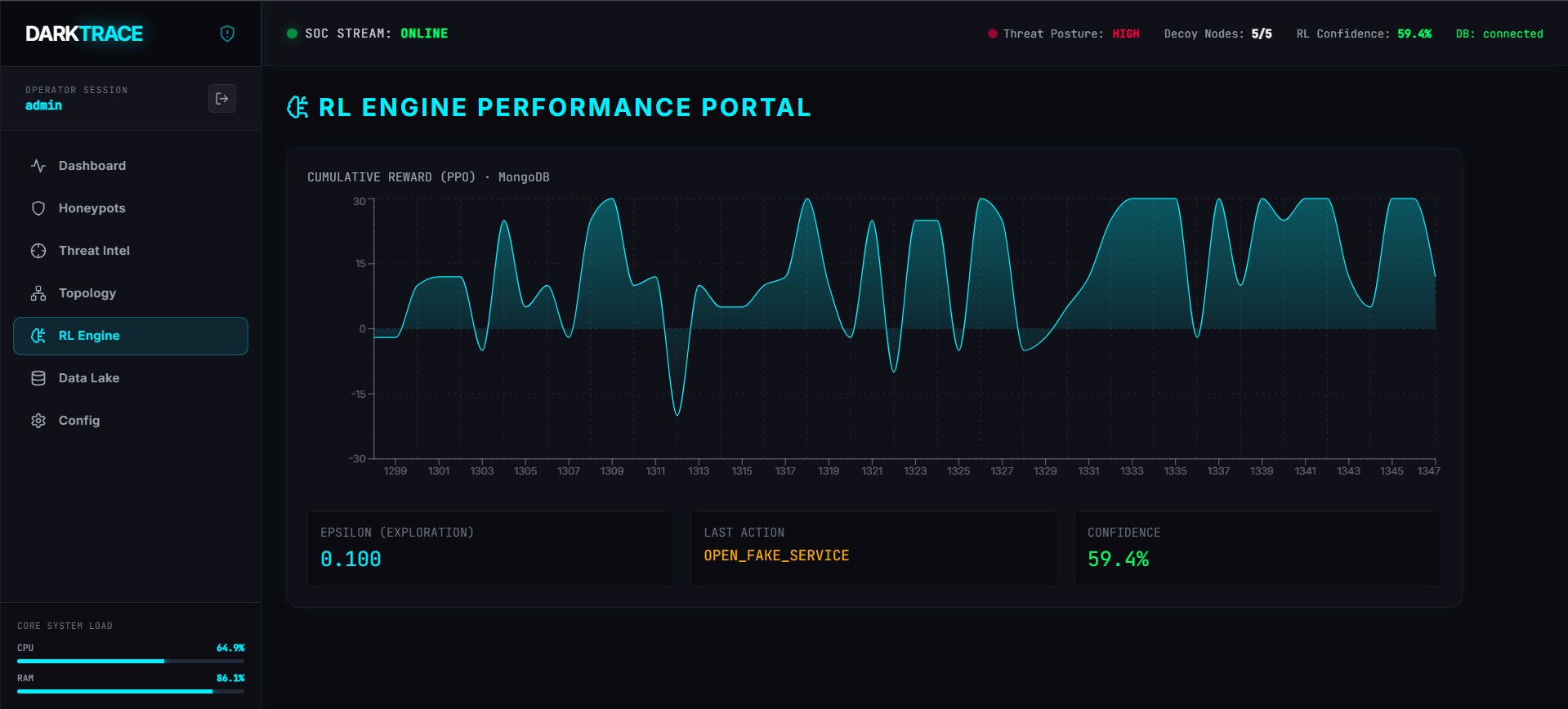The height and width of the screenshot is (709, 1568).
Task: Click the x-axis tick label 1311
Action: [x=655, y=471]
